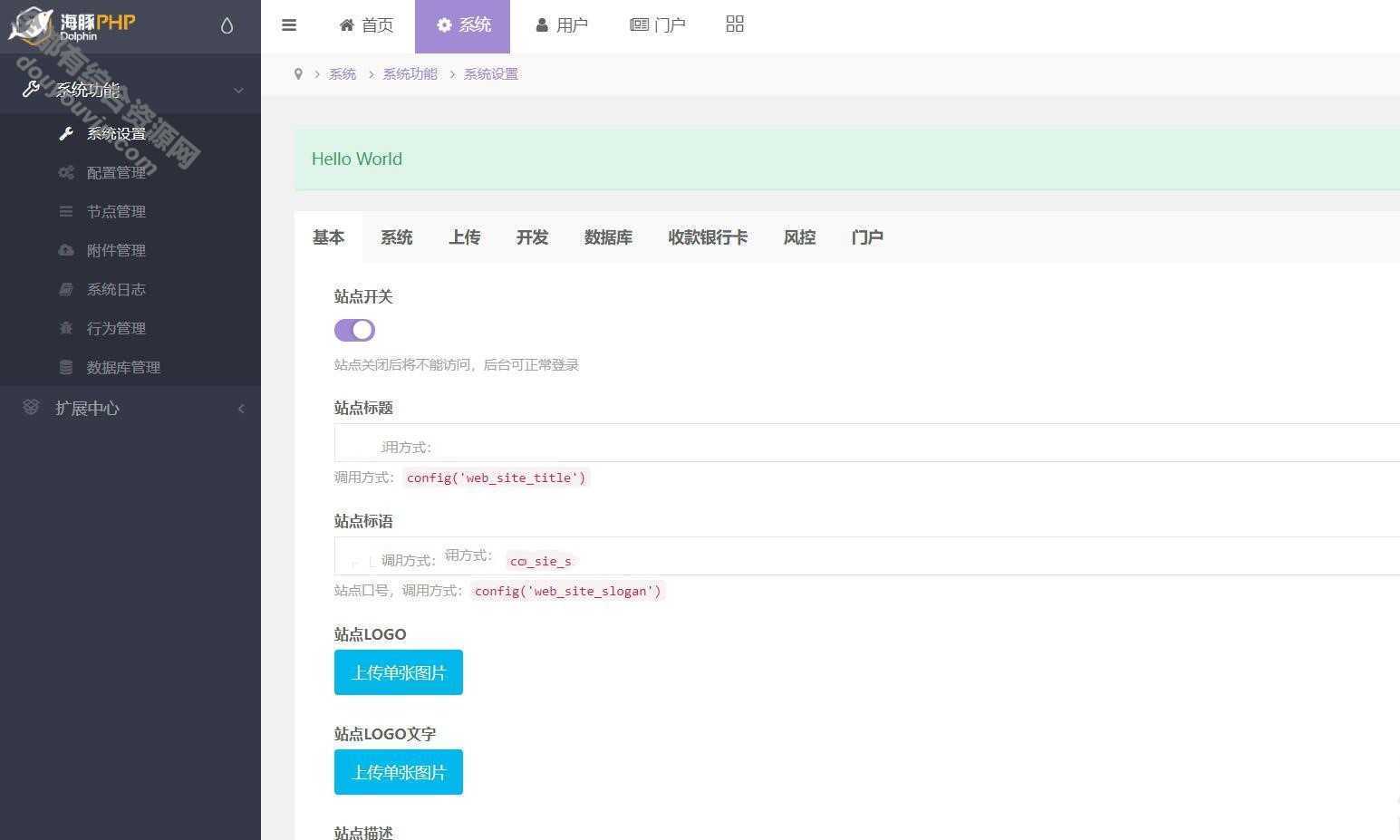1400x840 pixels.
Task: Click the 站点标题 input field
Action: (x=867, y=443)
